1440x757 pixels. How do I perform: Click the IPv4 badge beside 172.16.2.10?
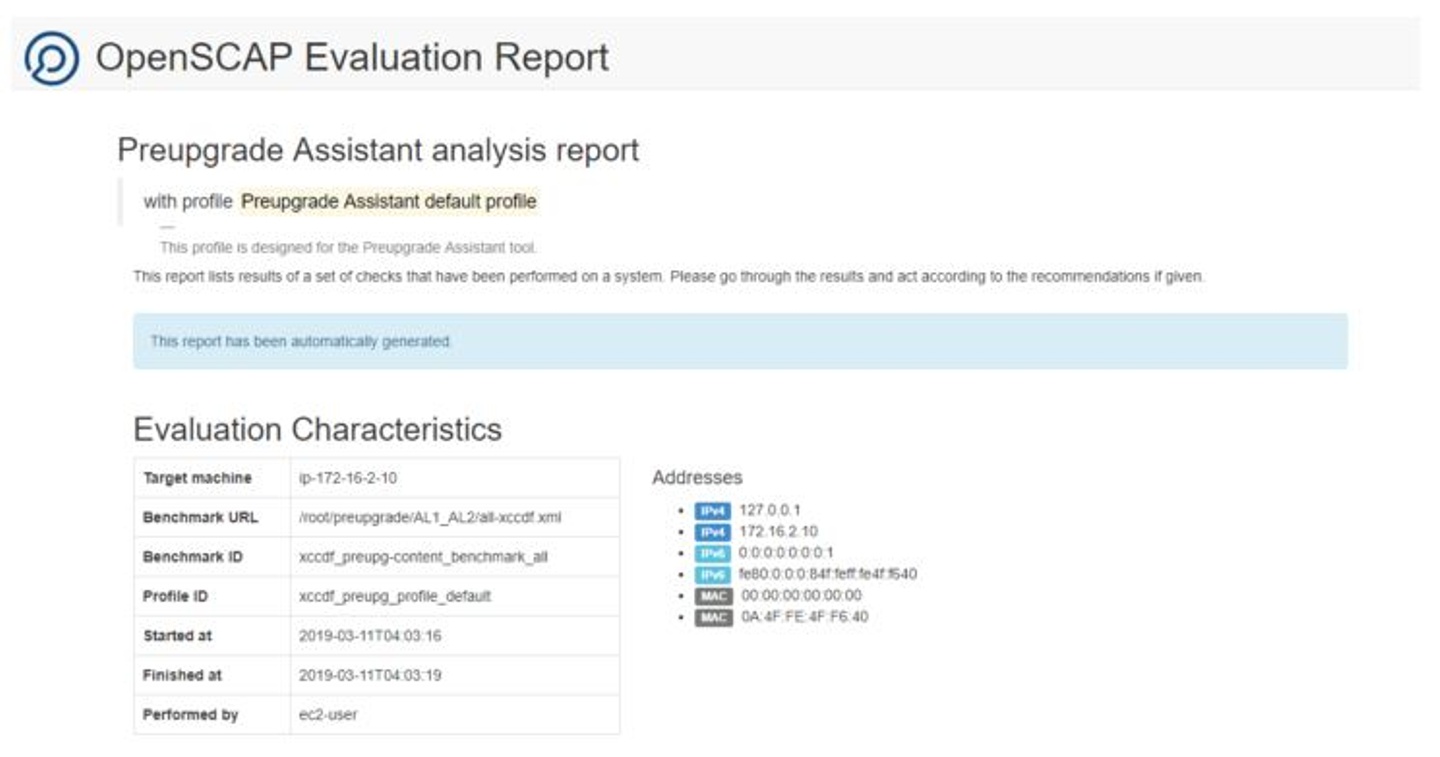(x=713, y=532)
